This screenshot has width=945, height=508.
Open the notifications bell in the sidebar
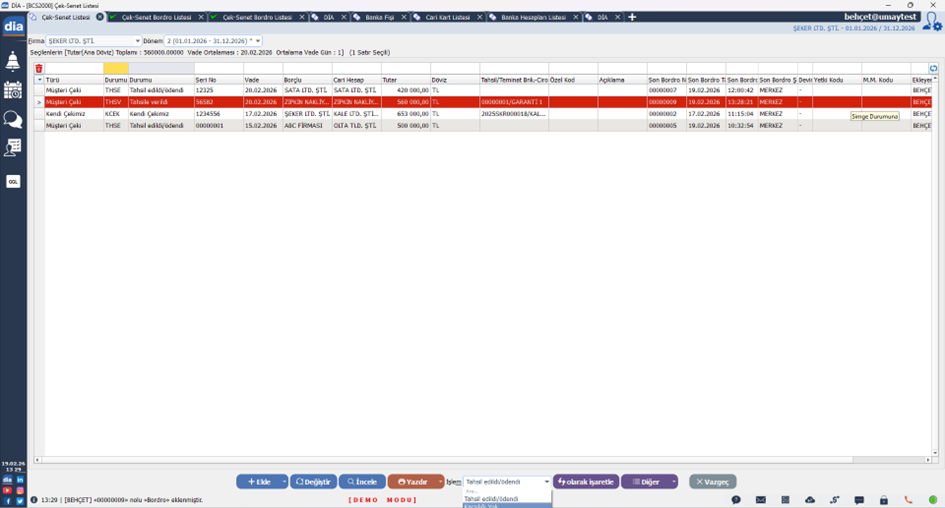pyautogui.click(x=13, y=62)
